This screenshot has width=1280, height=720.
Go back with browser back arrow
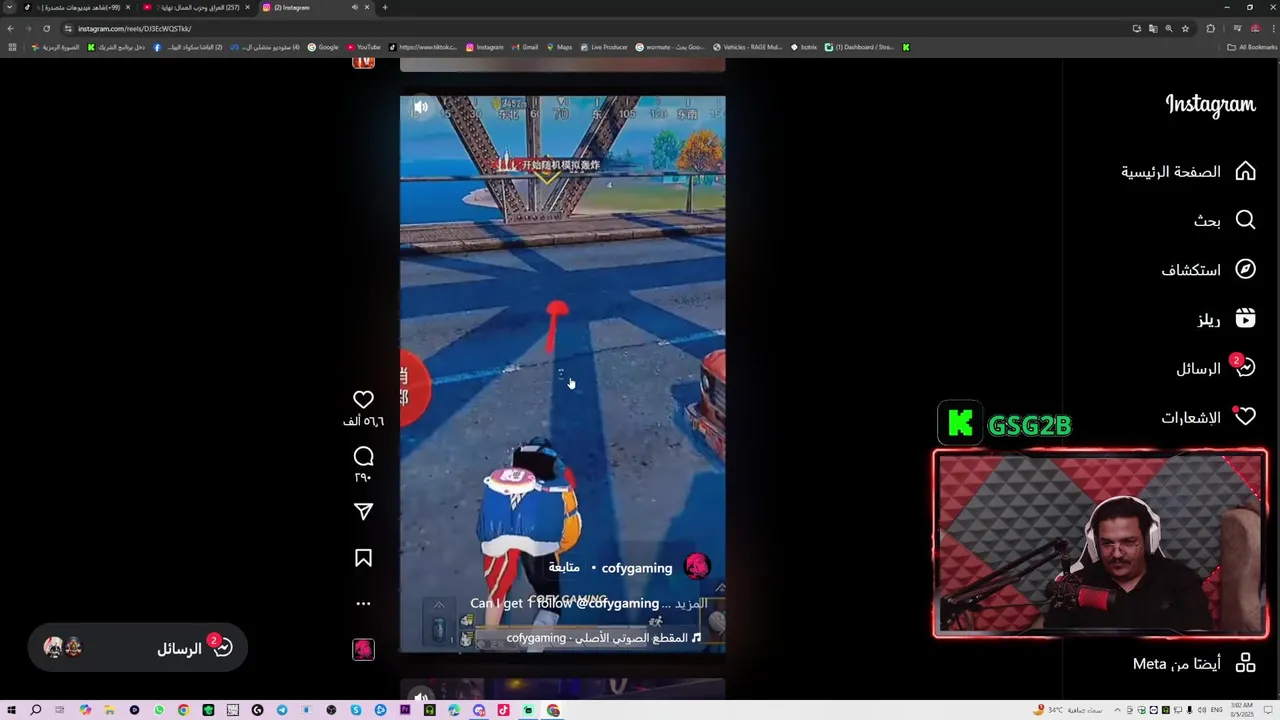(x=10, y=29)
